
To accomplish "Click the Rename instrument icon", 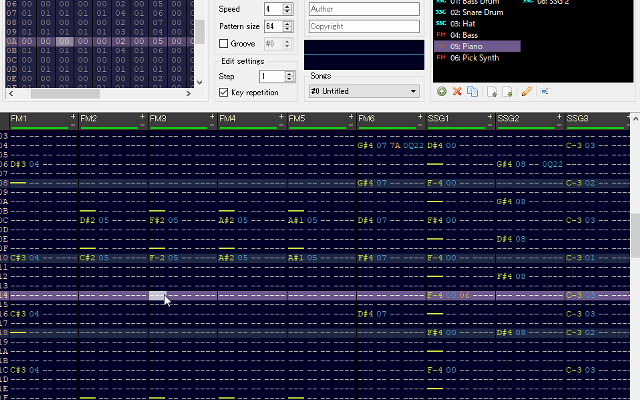I will (544, 91).
